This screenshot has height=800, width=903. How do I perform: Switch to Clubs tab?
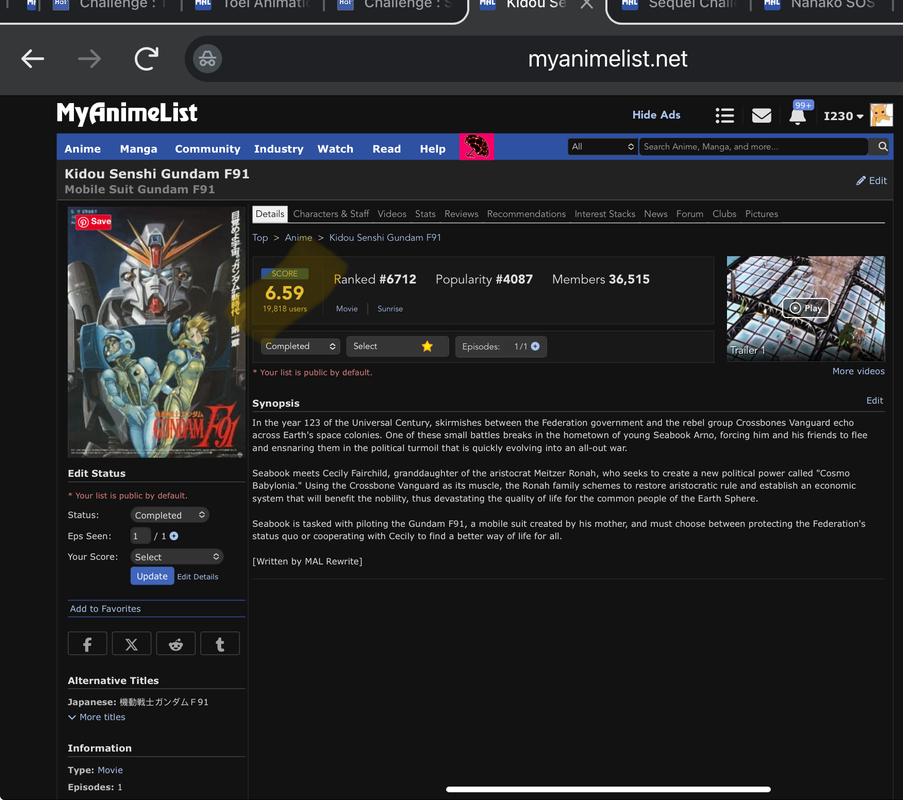point(724,214)
